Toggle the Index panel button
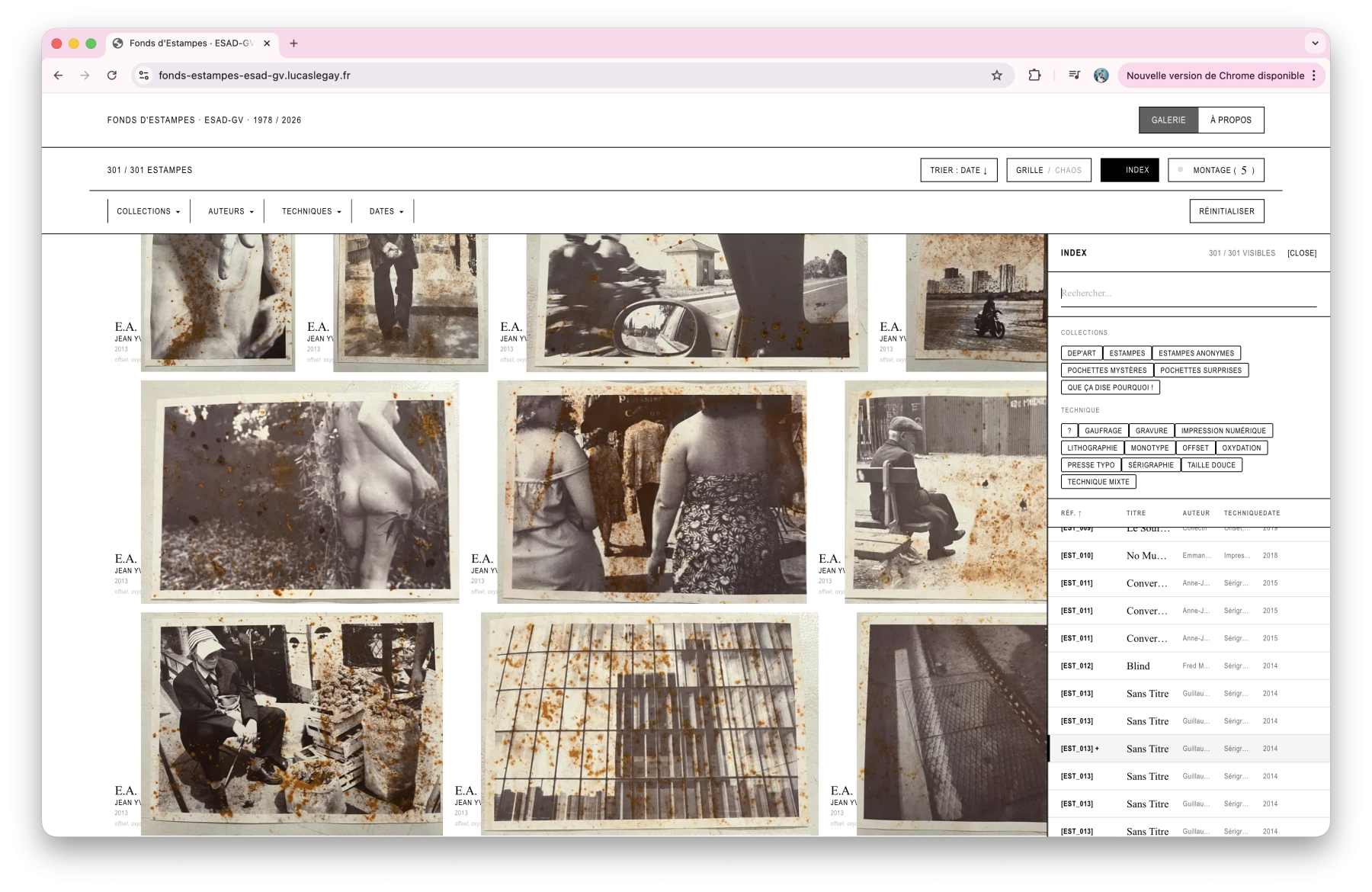The height and width of the screenshot is (892, 1372). tap(1130, 170)
